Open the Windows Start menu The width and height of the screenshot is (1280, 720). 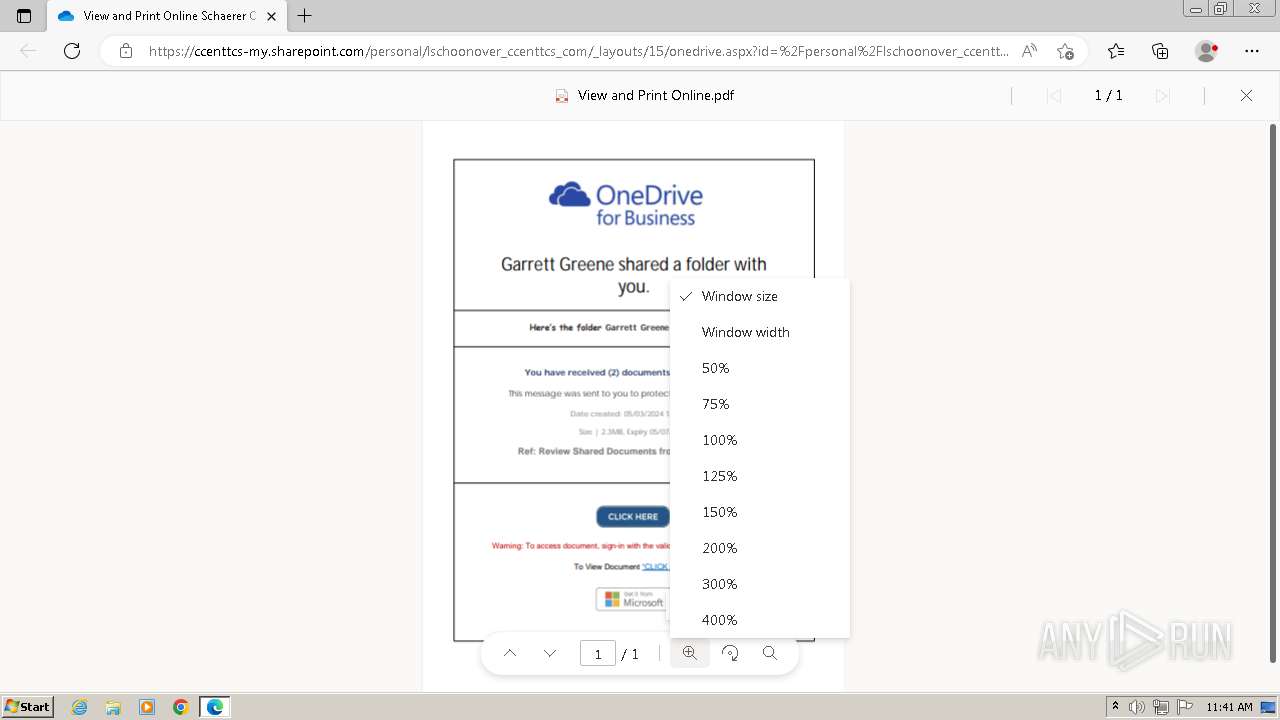(27, 706)
